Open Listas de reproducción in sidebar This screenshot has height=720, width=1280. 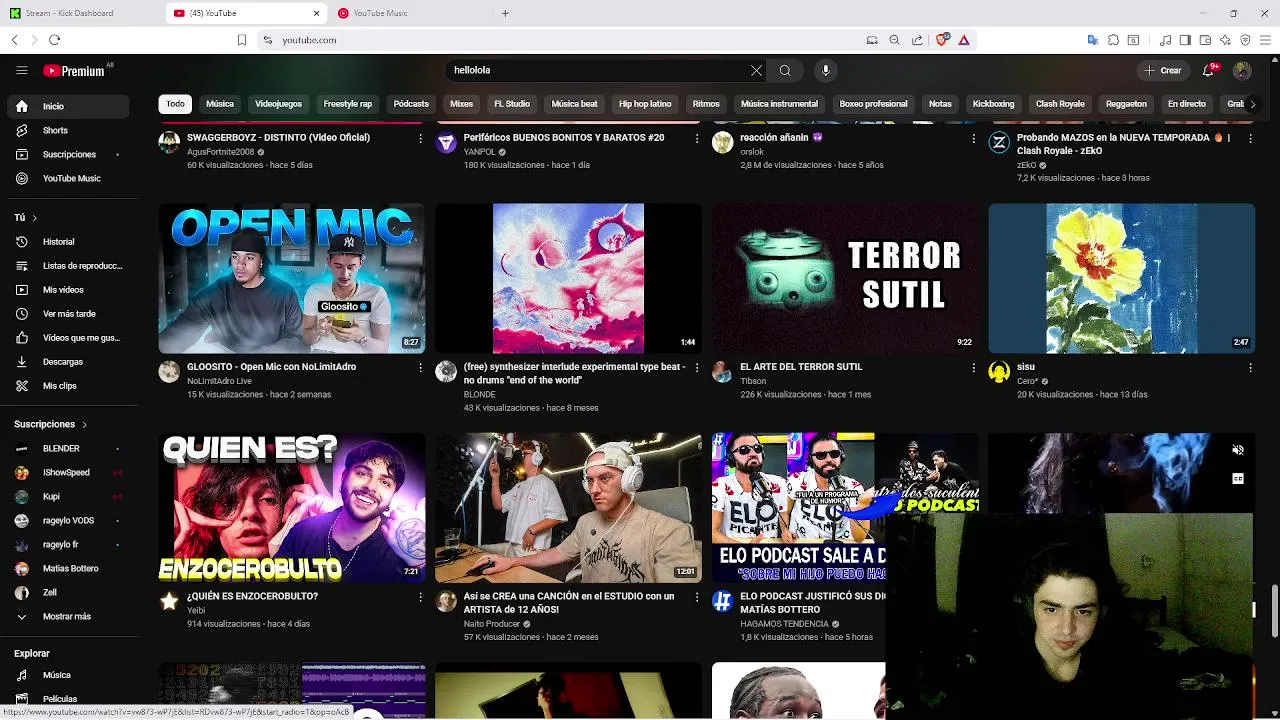pyautogui.click(x=68, y=265)
